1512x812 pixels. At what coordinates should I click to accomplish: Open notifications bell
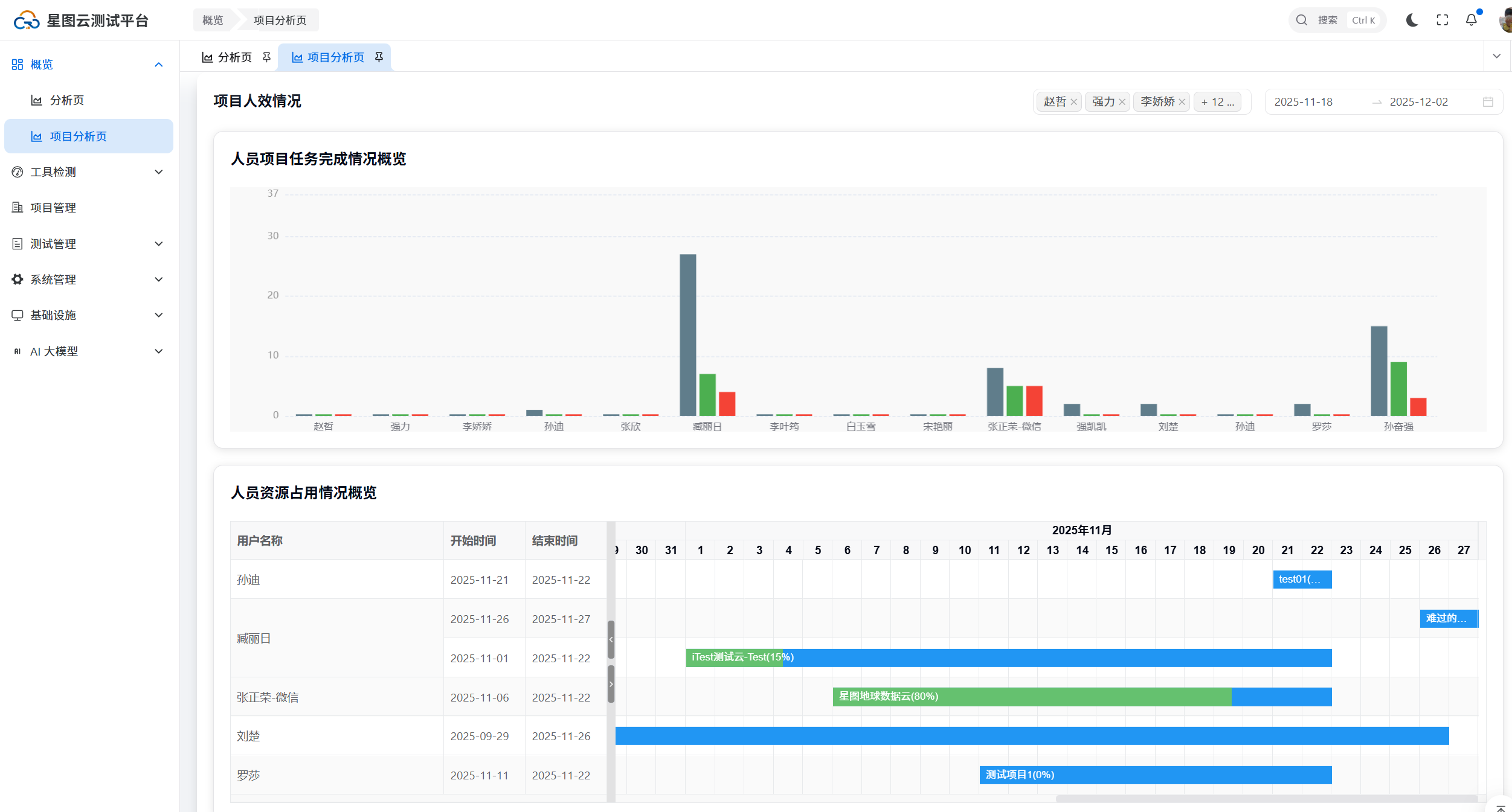pos(1472,20)
